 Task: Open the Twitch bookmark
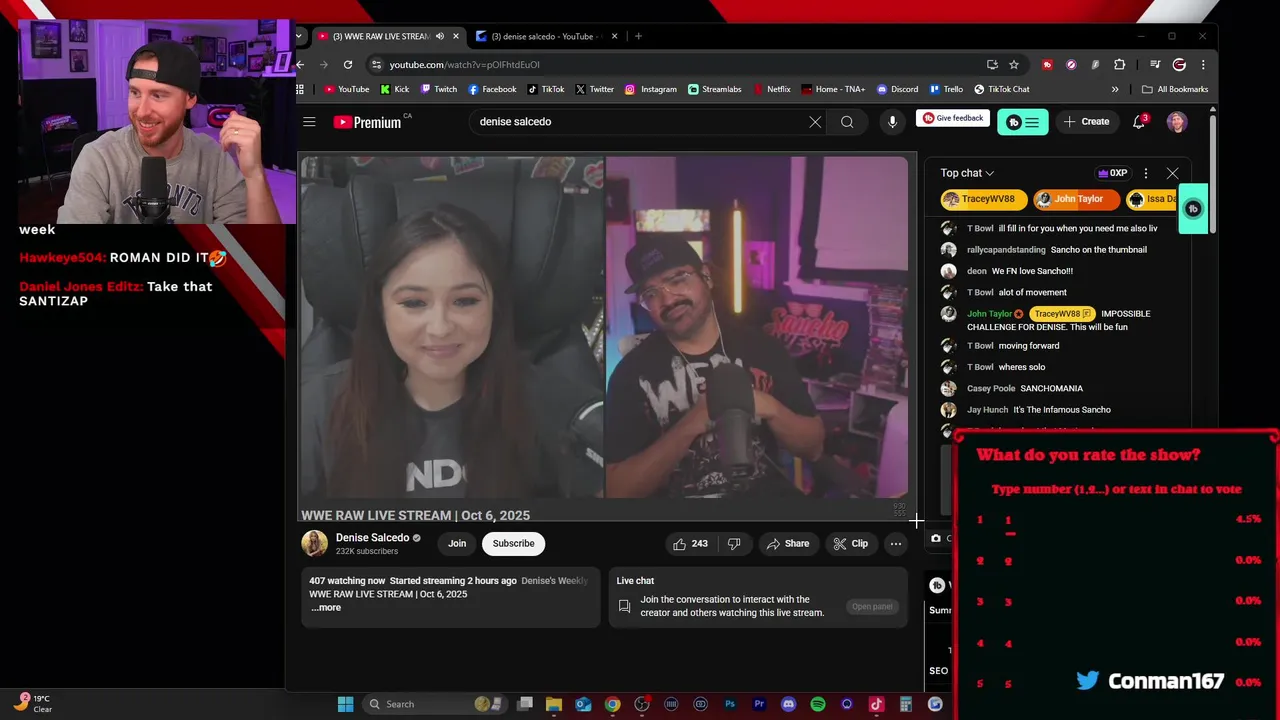tap(438, 89)
